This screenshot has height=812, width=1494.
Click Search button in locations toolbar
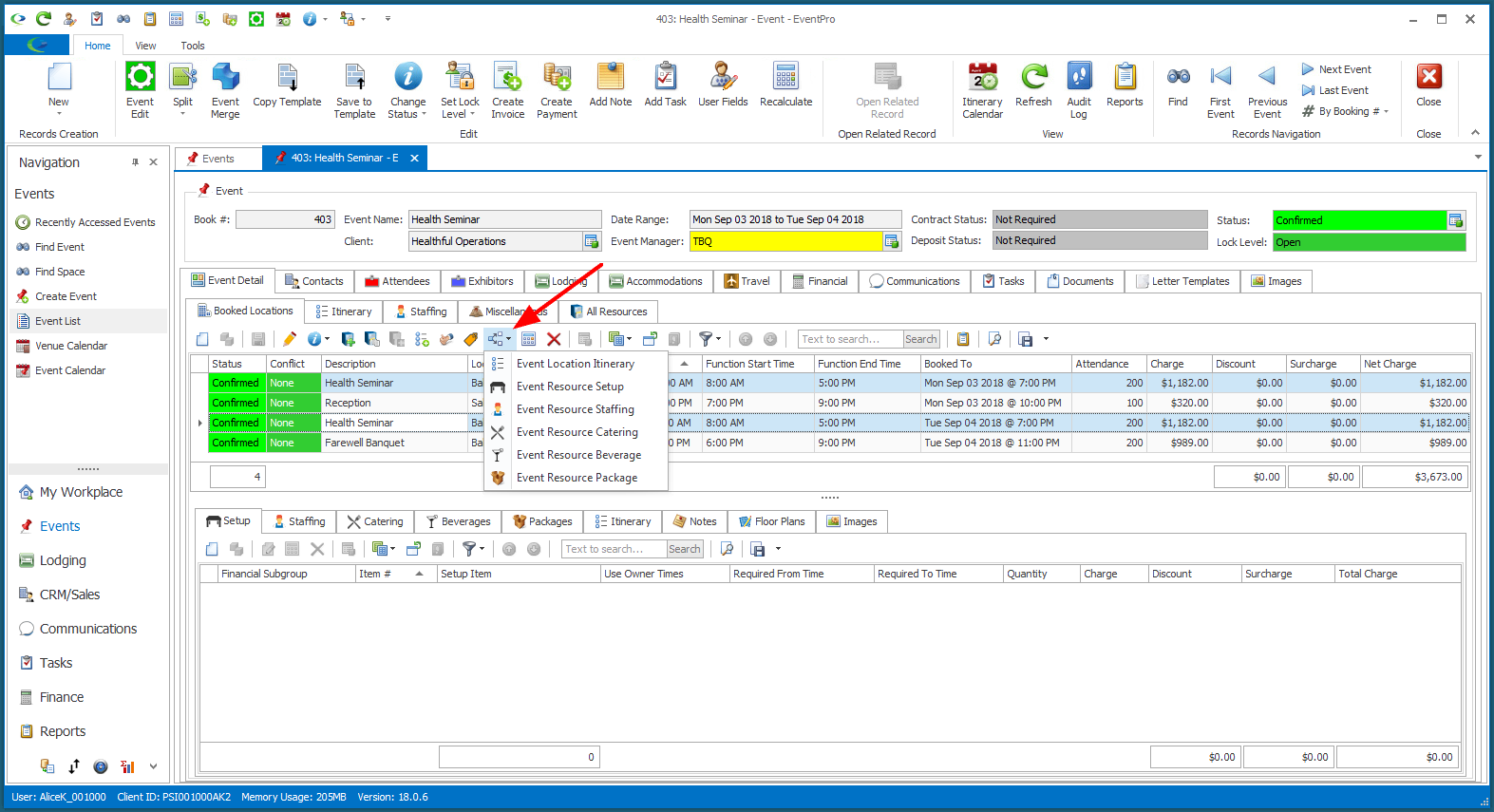pyautogui.click(x=920, y=339)
